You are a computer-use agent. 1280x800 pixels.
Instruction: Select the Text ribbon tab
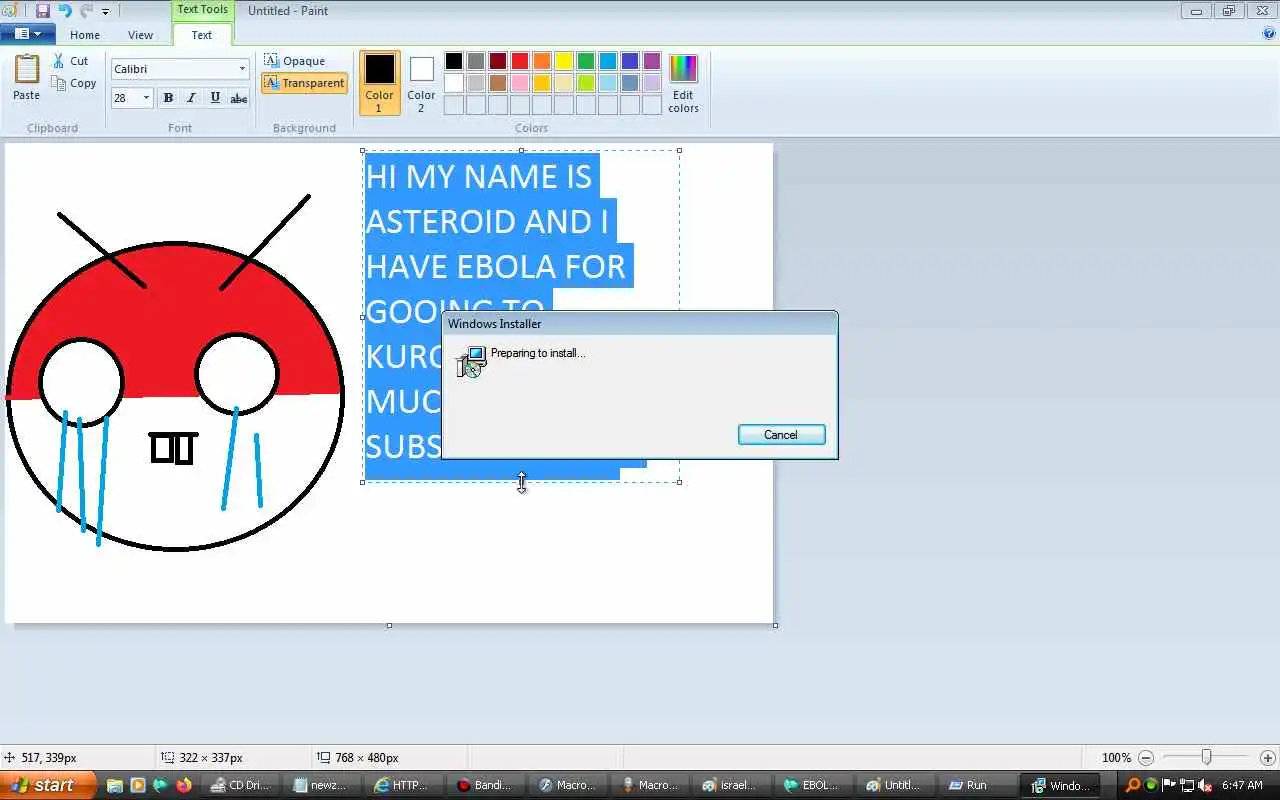pyautogui.click(x=202, y=35)
